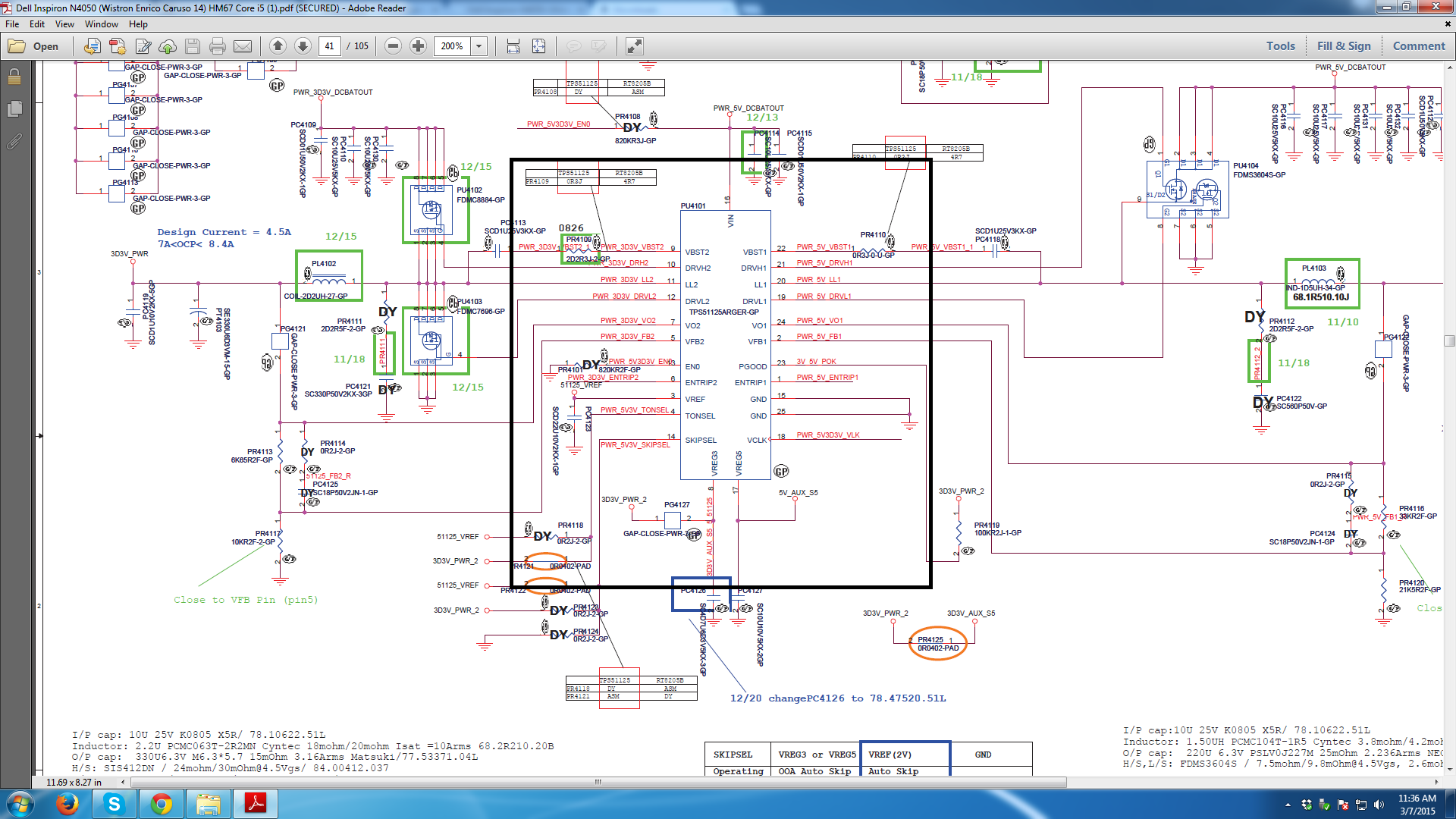
Task: Go to previous page arrow
Action: pyautogui.click(x=278, y=46)
